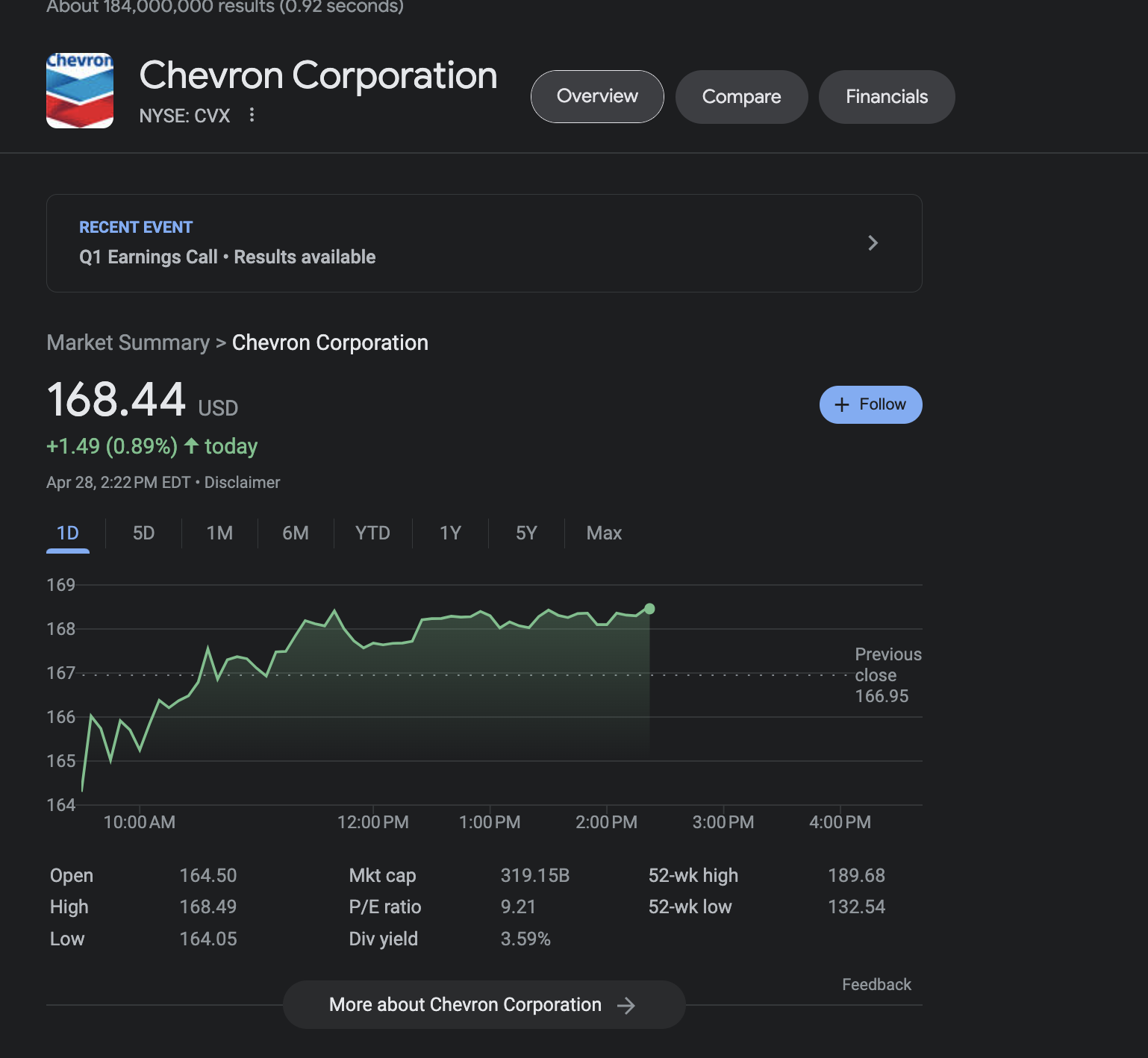Viewport: 1148px width, 1058px height.
Task: Open the Financials tab
Action: click(886, 97)
